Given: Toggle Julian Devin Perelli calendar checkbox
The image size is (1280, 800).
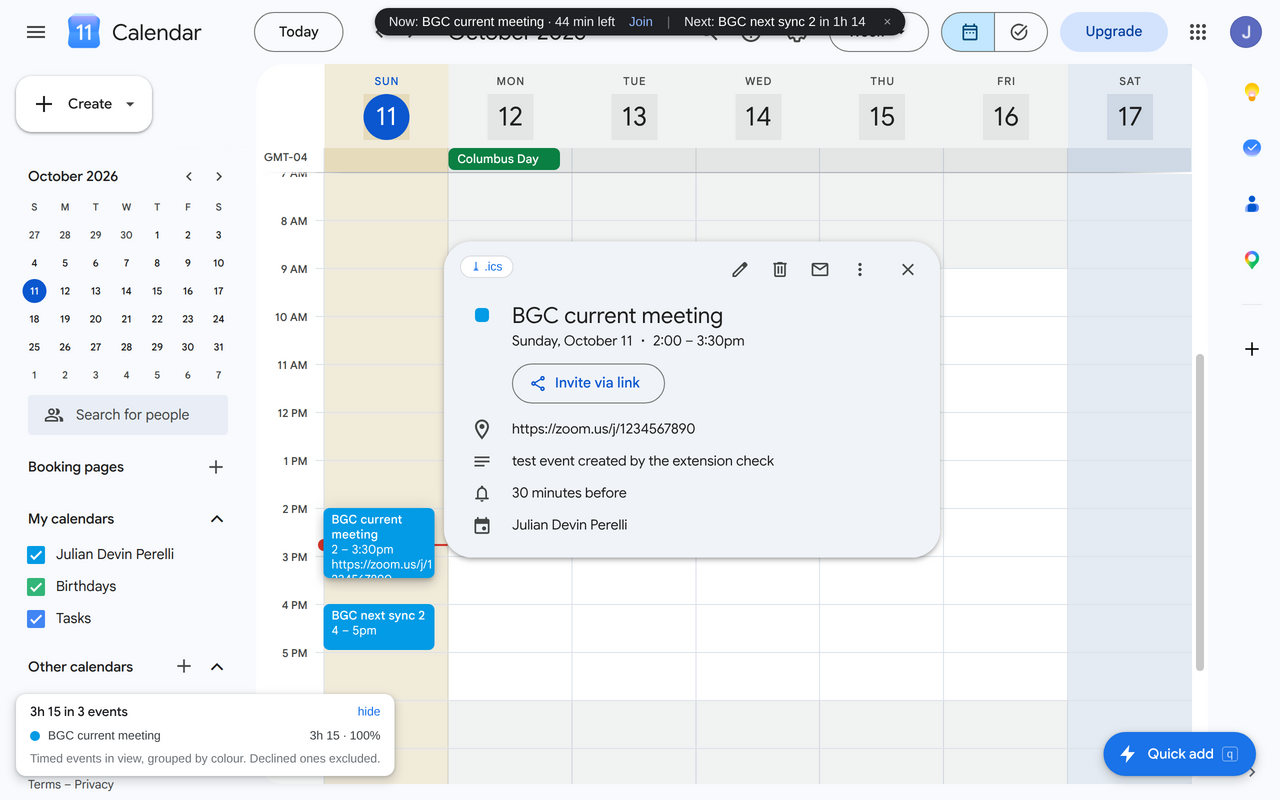Looking at the screenshot, I should (x=36, y=555).
